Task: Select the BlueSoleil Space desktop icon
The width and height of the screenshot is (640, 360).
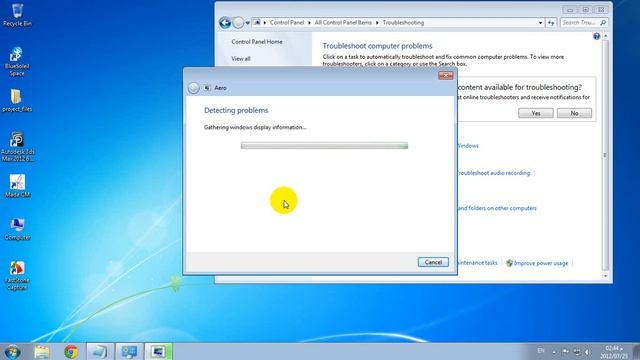Action: pyautogui.click(x=17, y=62)
